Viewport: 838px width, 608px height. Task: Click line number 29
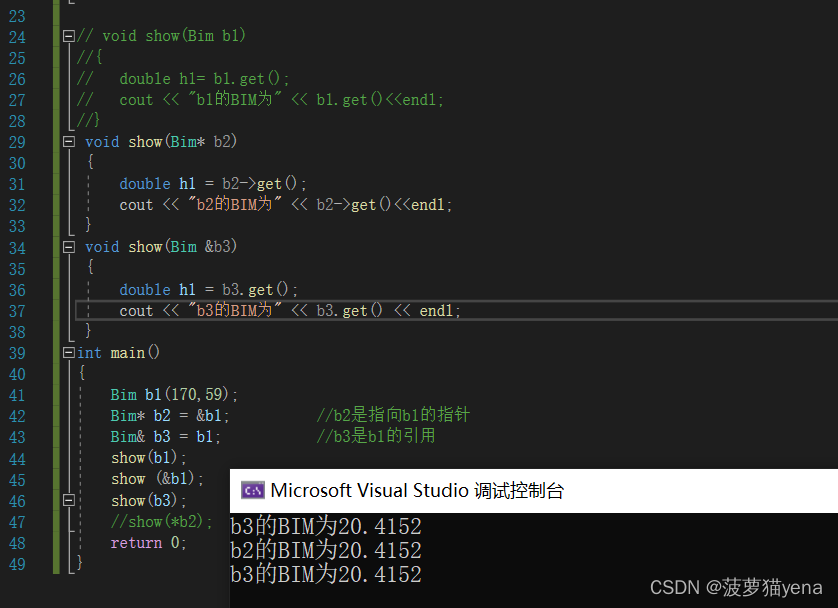pos(17,142)
